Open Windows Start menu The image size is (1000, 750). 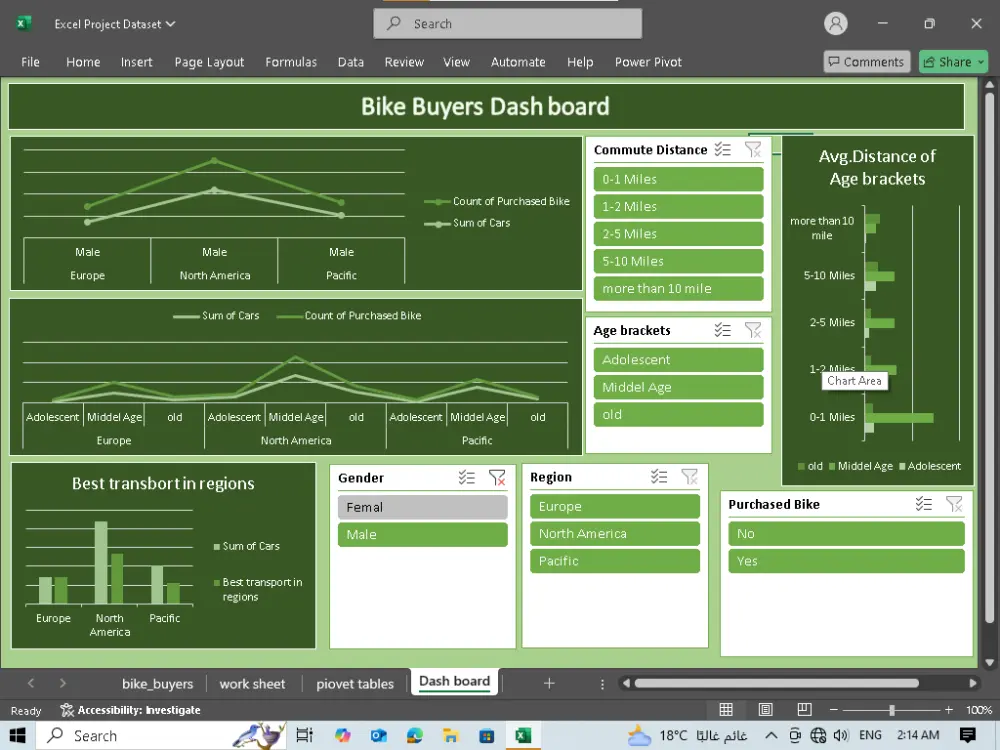[x=17, y=735]
